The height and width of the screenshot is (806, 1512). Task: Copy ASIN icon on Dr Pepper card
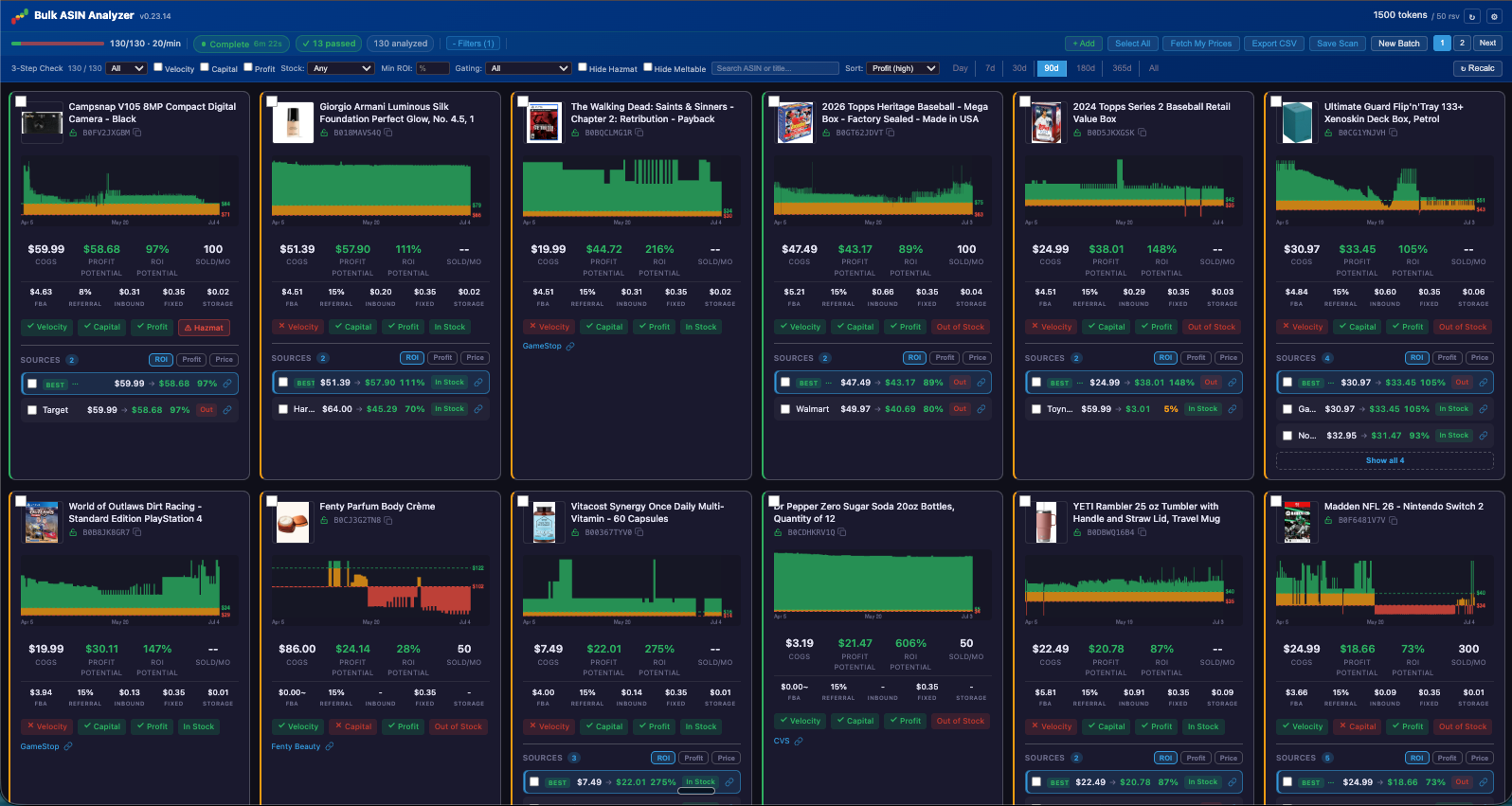pos(842,532)
